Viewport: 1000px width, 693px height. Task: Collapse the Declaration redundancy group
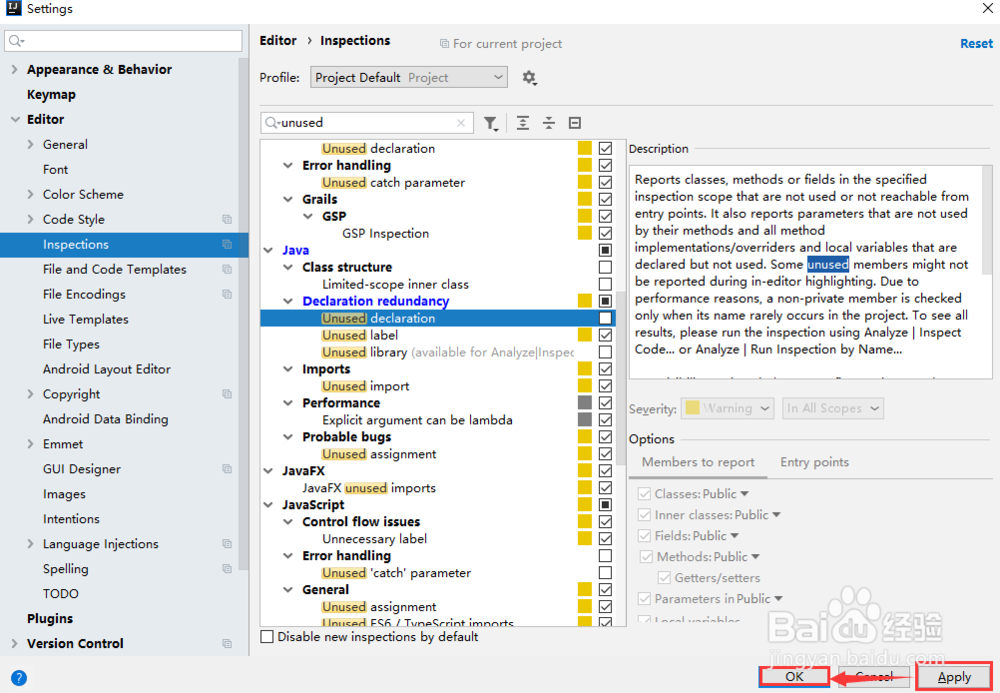[288, 300]
